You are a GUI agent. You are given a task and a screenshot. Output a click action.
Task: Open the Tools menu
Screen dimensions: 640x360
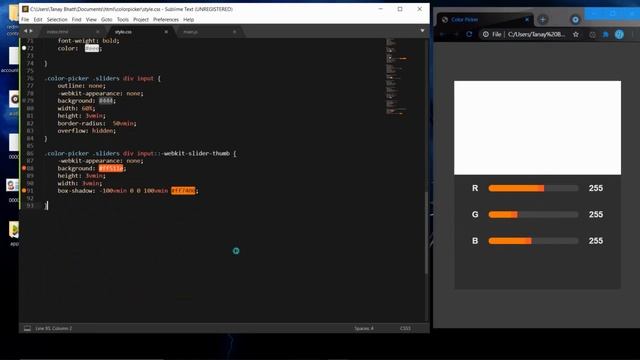point(122,20)
